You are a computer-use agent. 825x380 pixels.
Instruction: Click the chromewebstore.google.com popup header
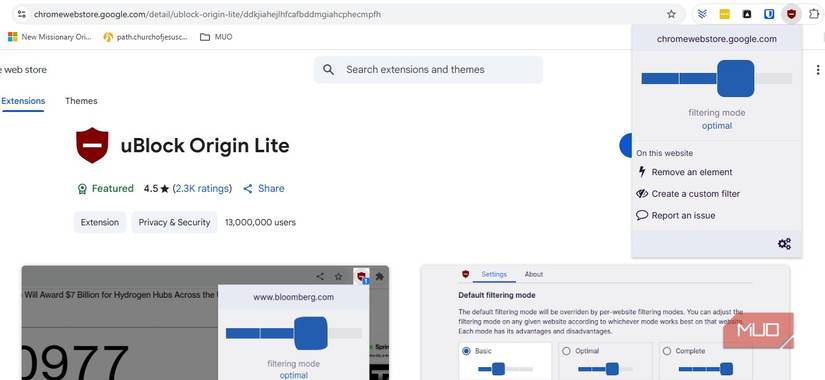click(x=717, y=39)
